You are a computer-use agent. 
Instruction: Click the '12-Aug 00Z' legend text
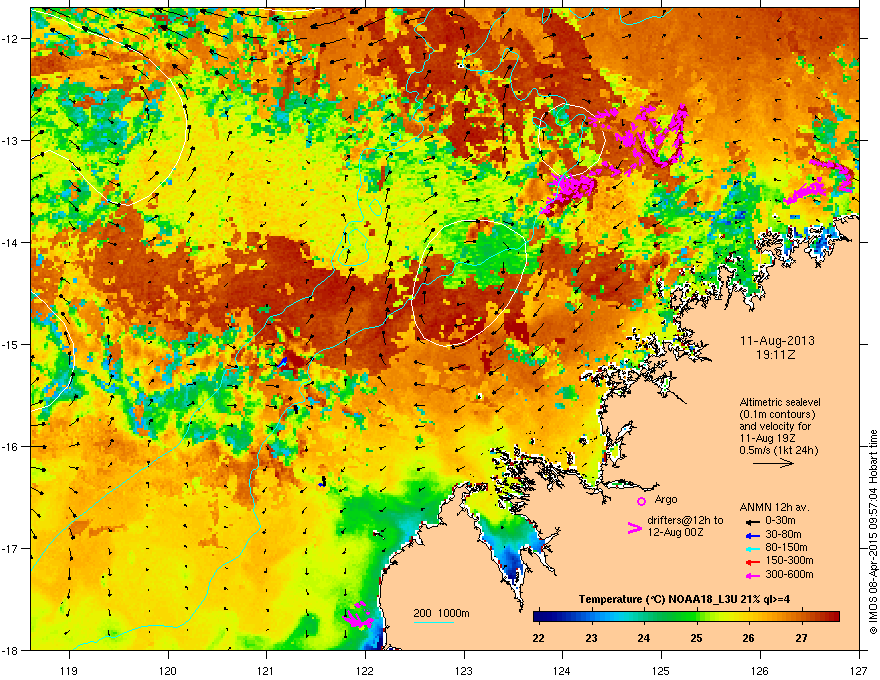(x=675, y=532)
